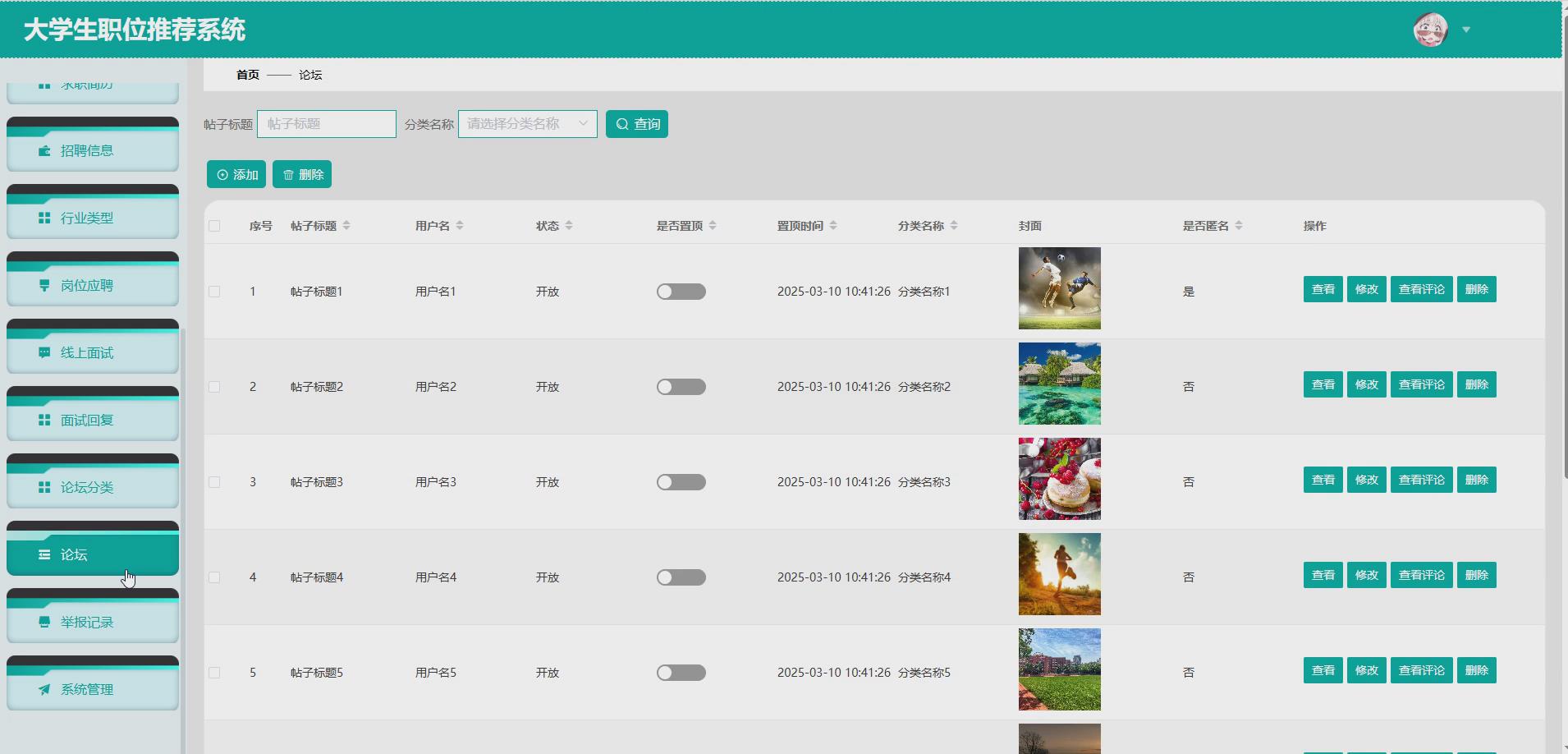This screenshot has width=1568, height=754.
Task: Toggle 置顶 switch for 帖子标题2
Action: (681, 387)
